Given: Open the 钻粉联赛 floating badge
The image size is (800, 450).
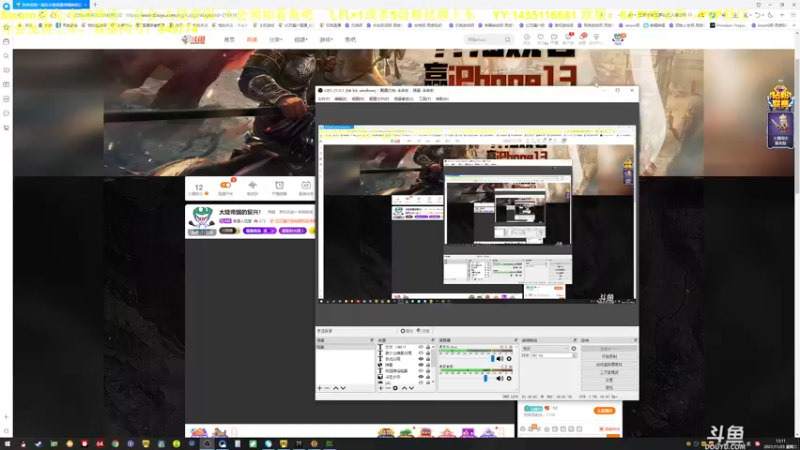Looking at the screenshot, I should coord(780,97).
